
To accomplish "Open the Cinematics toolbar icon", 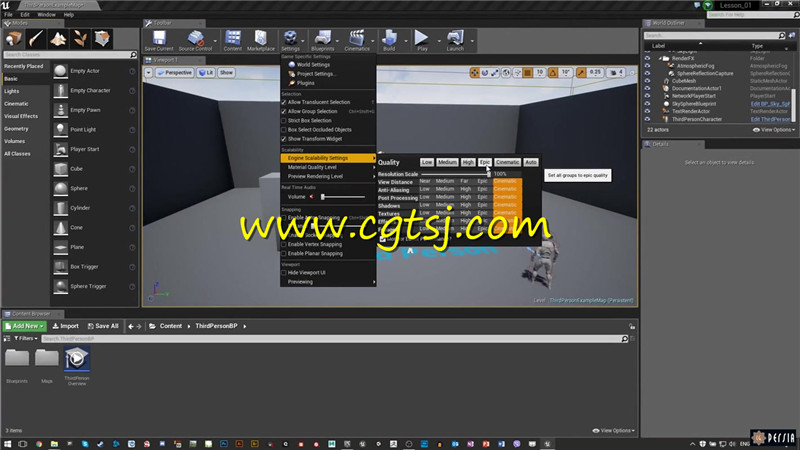I will click(357, 40).
